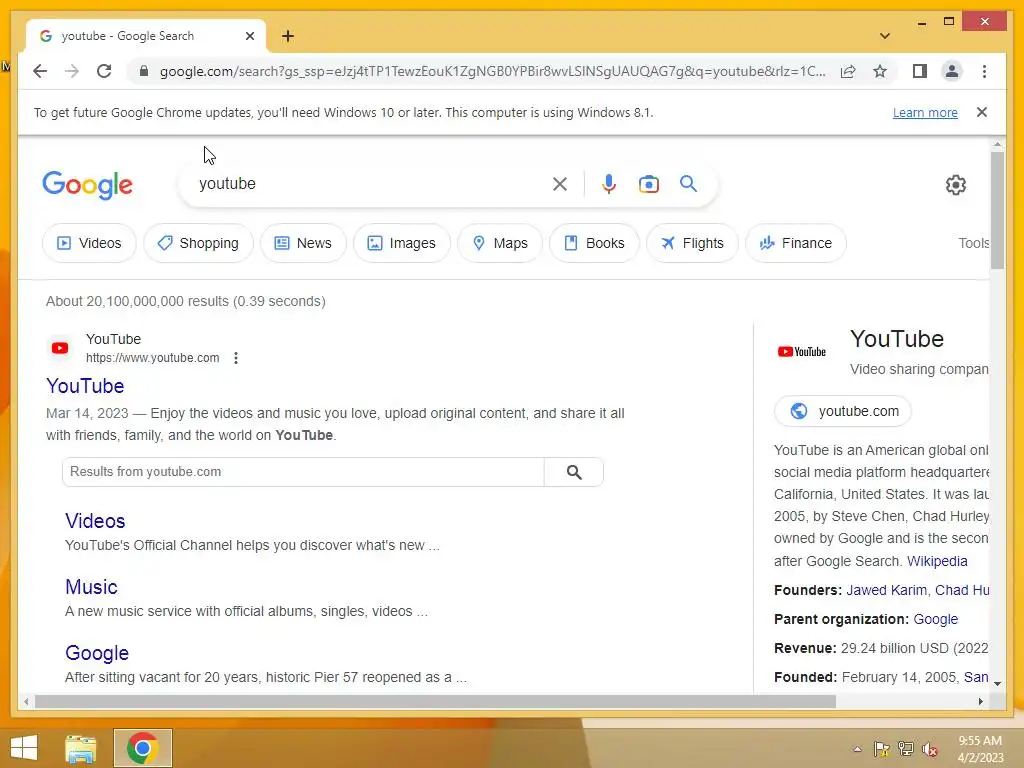Click the horizontal scrollbar thumb
1024x768 pixels.
point(435,702)
